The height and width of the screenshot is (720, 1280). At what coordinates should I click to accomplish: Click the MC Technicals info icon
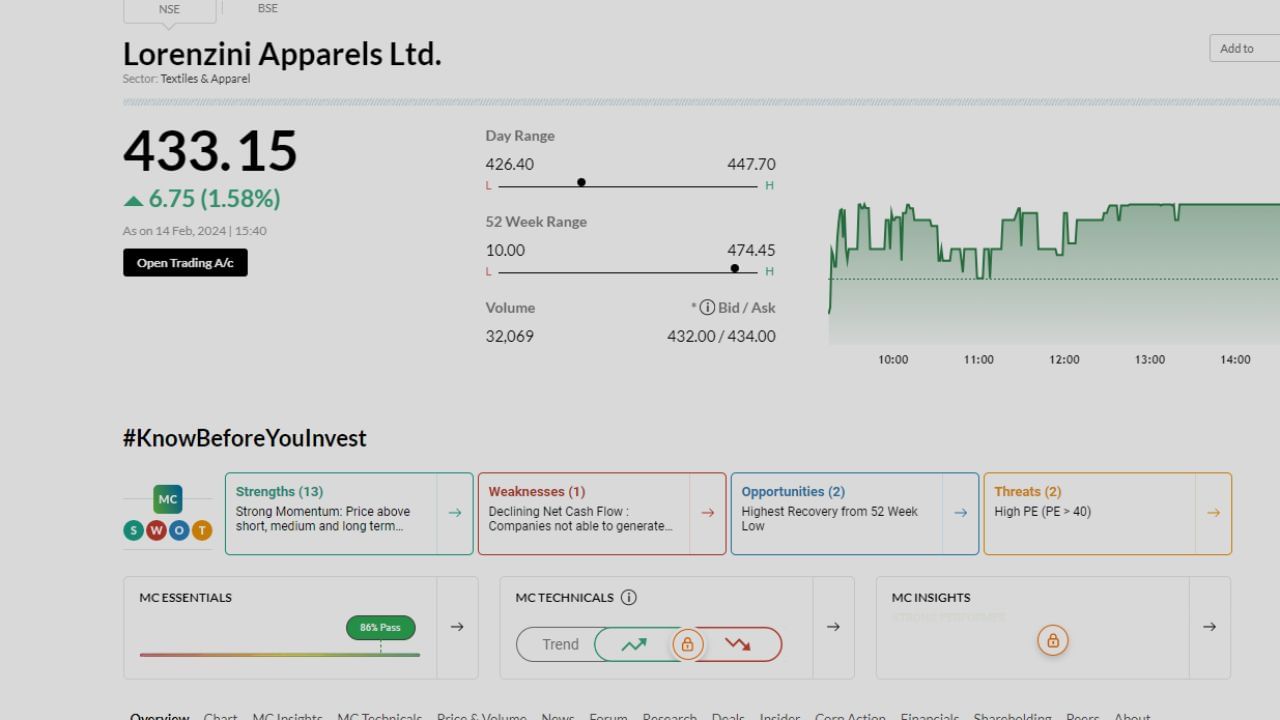coord(628,598)
